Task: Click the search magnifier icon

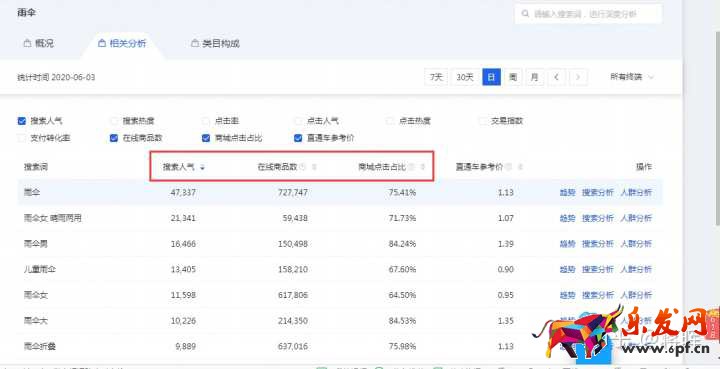Action: tap(525, 14)
